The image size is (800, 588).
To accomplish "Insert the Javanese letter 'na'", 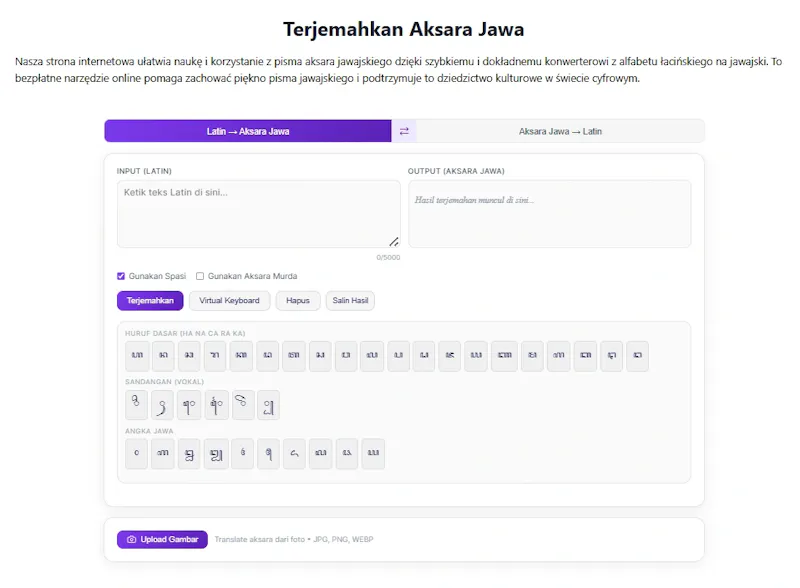I will 163,356.
